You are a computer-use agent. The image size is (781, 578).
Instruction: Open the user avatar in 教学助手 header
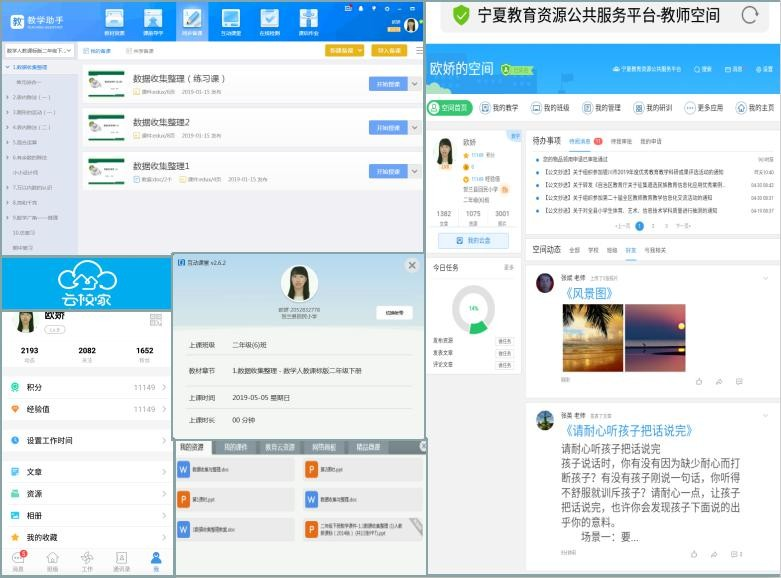coord(411,25)
